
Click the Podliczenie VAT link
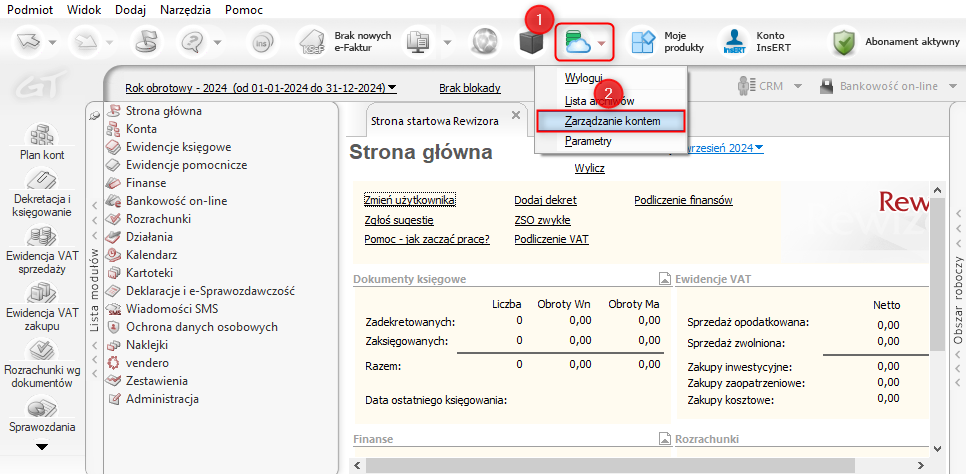click(x=551, y=239)
